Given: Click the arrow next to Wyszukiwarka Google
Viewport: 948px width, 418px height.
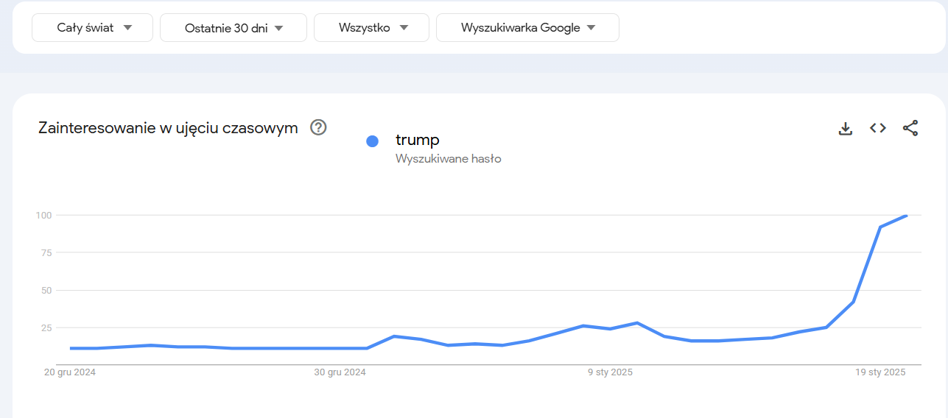Looking at the screenshot, I should tap(591, 28).
